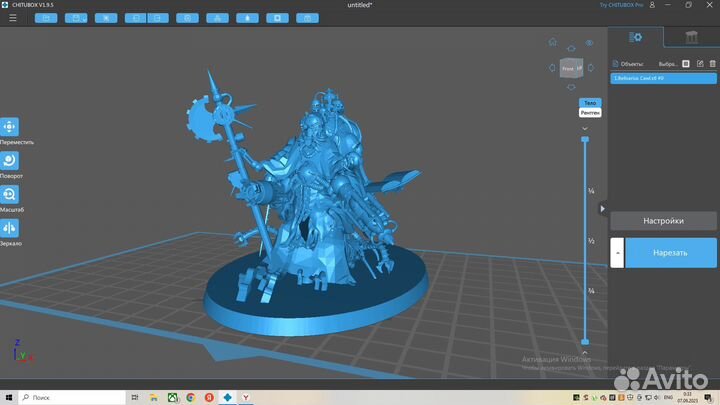The height and width of the screenshot is (405, 720).
Task: Open the red Yandex icon on taskbar
Action: point(209,398)
